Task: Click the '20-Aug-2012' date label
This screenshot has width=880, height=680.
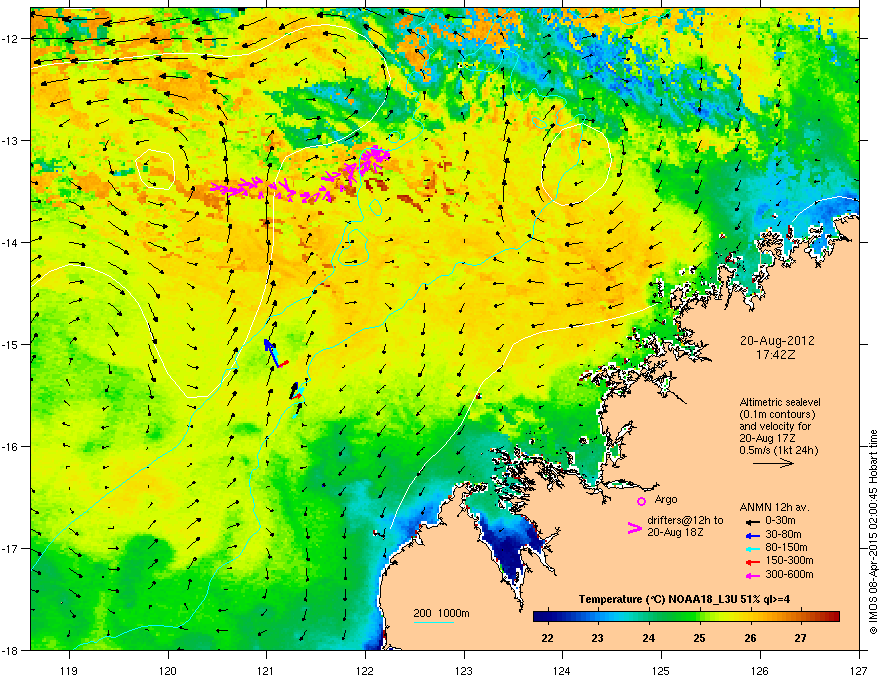Action: tap(777, 341)
